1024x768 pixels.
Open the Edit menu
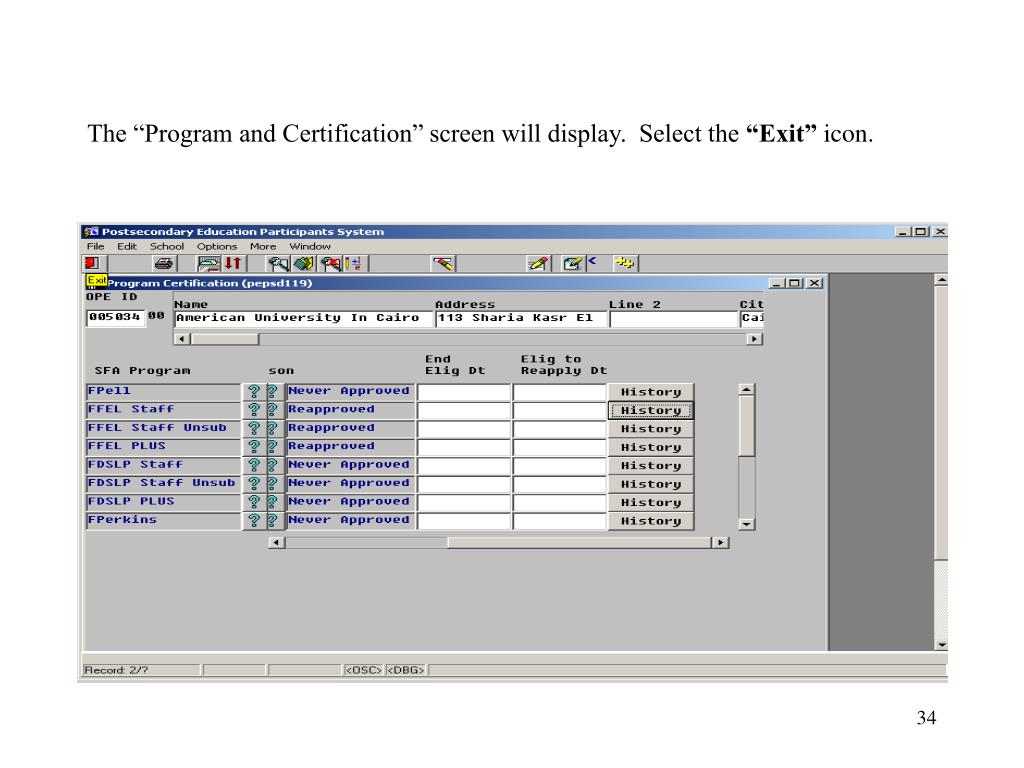[127, 246]
